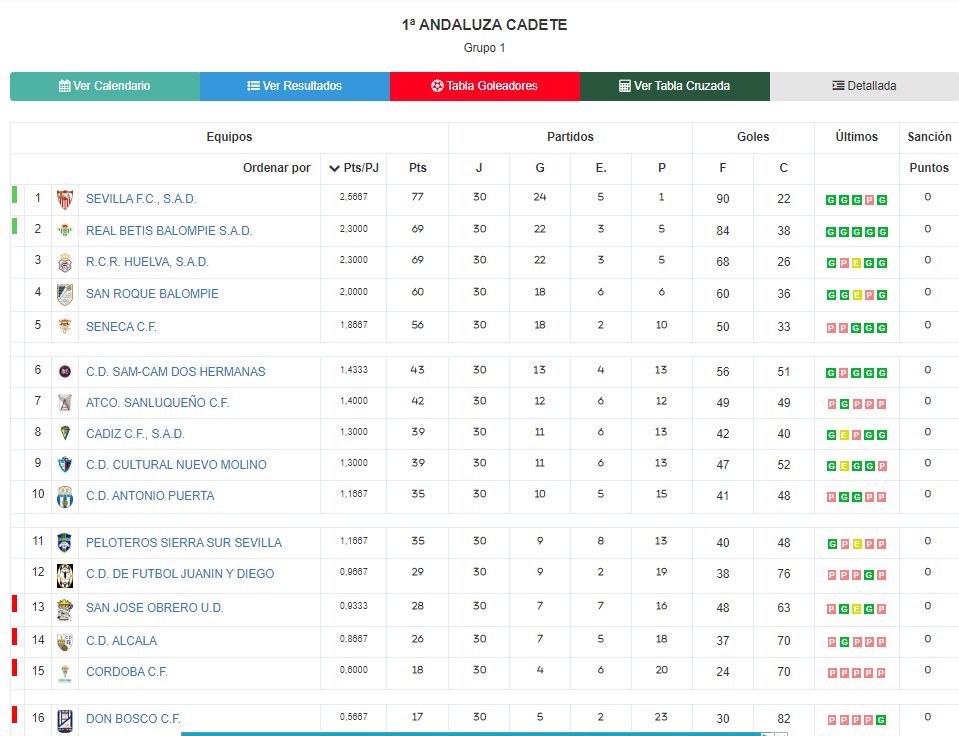Screen dimensions: 959x736
Task: Click the Atco. Sanluqueño crest
Action: 65,403
